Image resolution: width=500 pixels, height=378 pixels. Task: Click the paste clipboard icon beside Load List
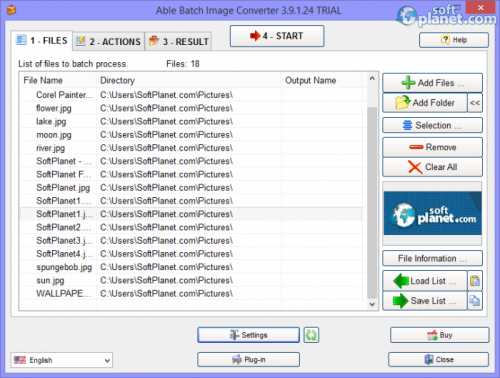click(x=475, y=281)
